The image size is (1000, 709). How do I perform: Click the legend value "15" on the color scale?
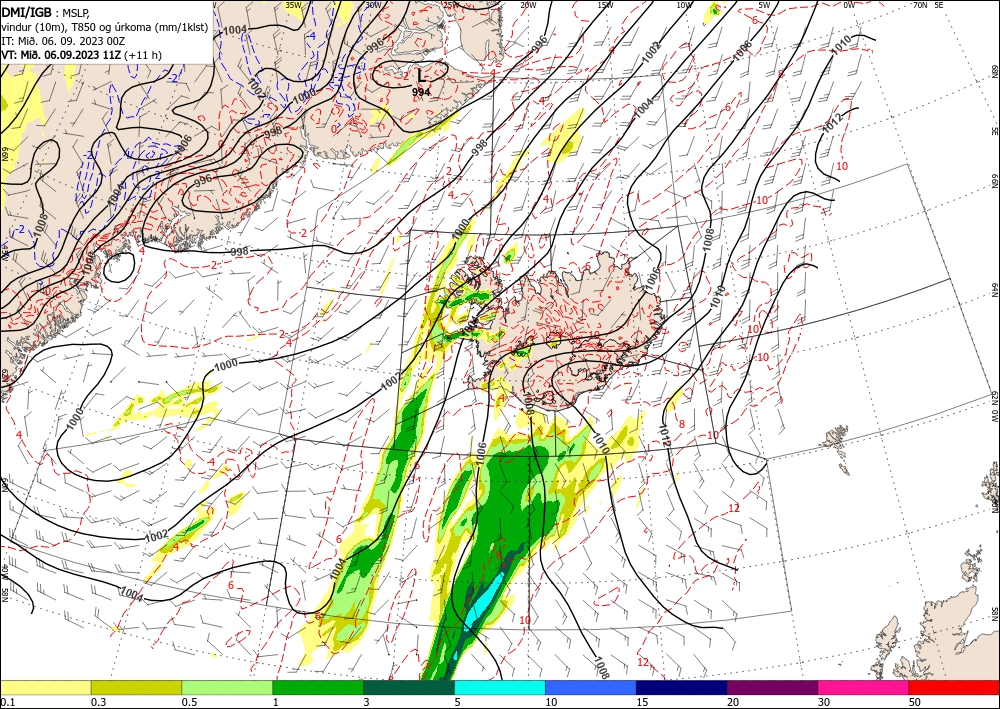point(642,702)
